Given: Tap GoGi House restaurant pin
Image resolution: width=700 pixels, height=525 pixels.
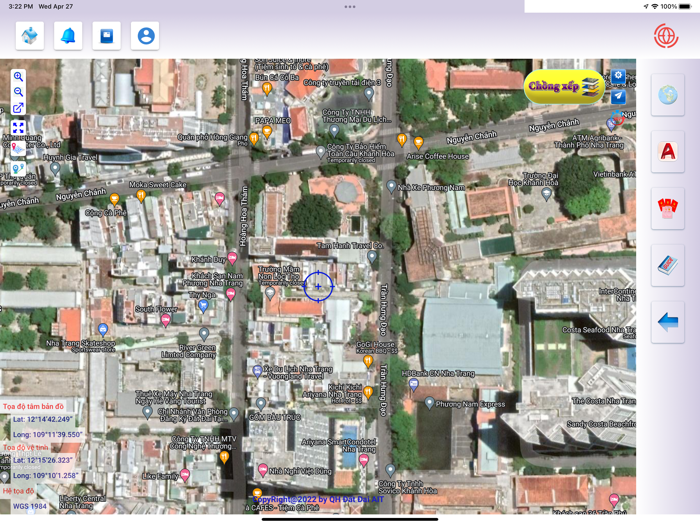Looking at the screenshot, I should coord(368,361).
